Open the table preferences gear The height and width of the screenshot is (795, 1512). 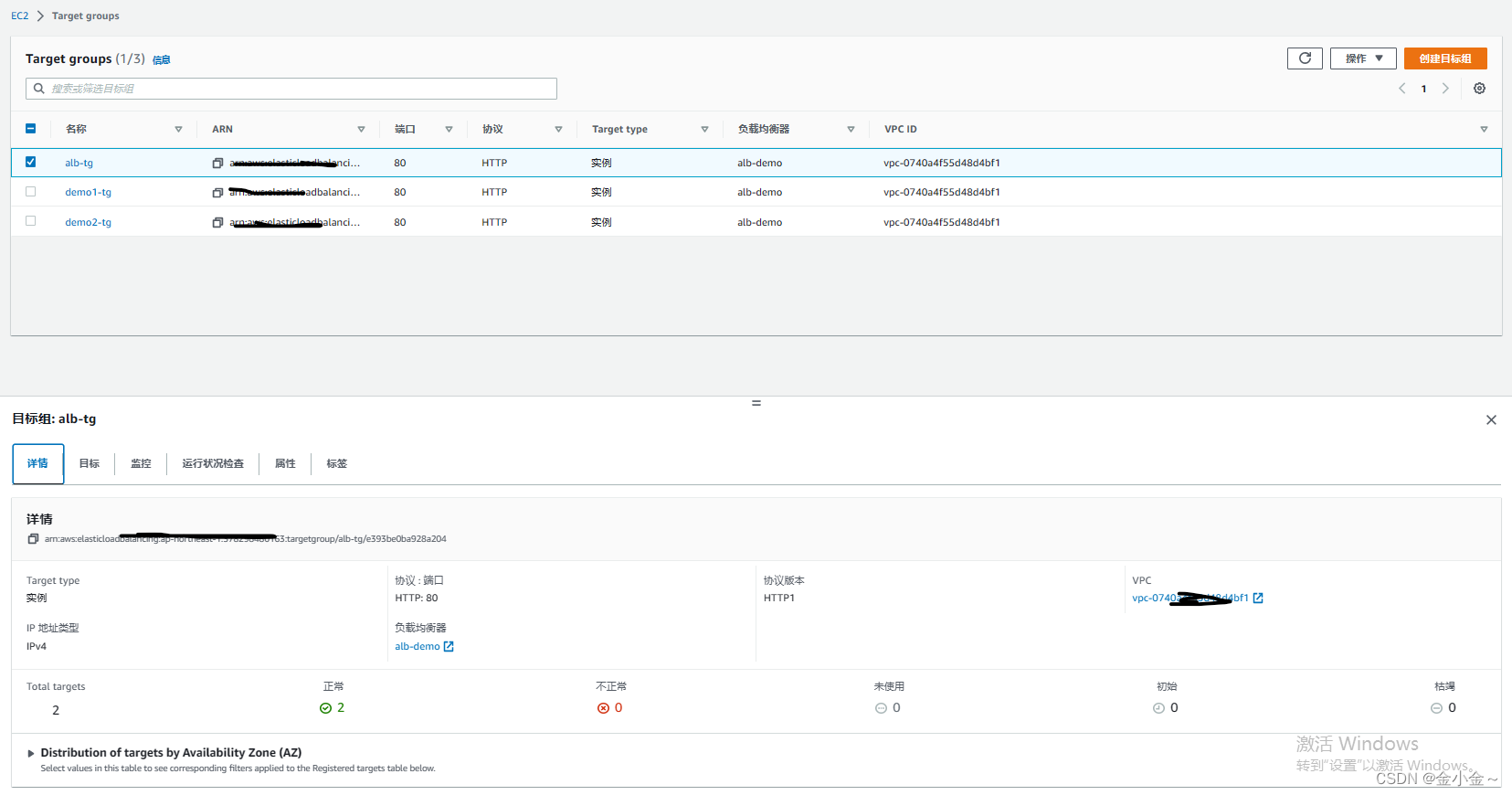(1479, 89)
